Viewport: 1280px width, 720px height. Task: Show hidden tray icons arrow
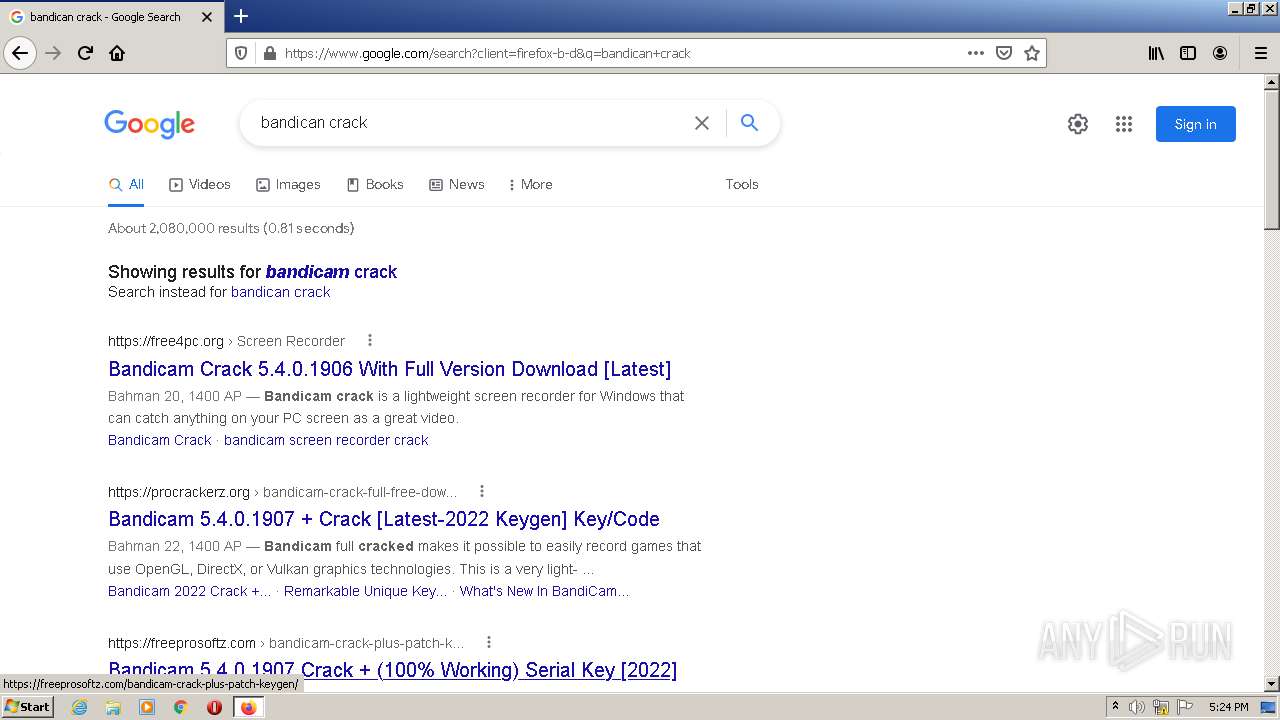pyautogui.click(x=1115, y=707)
